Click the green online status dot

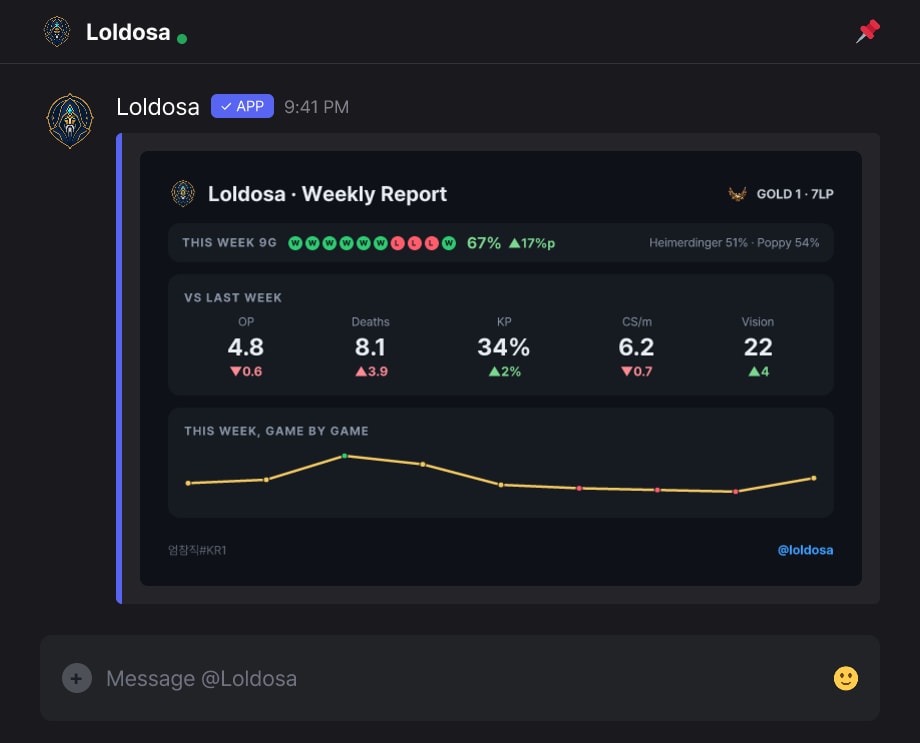pos(182,39)
